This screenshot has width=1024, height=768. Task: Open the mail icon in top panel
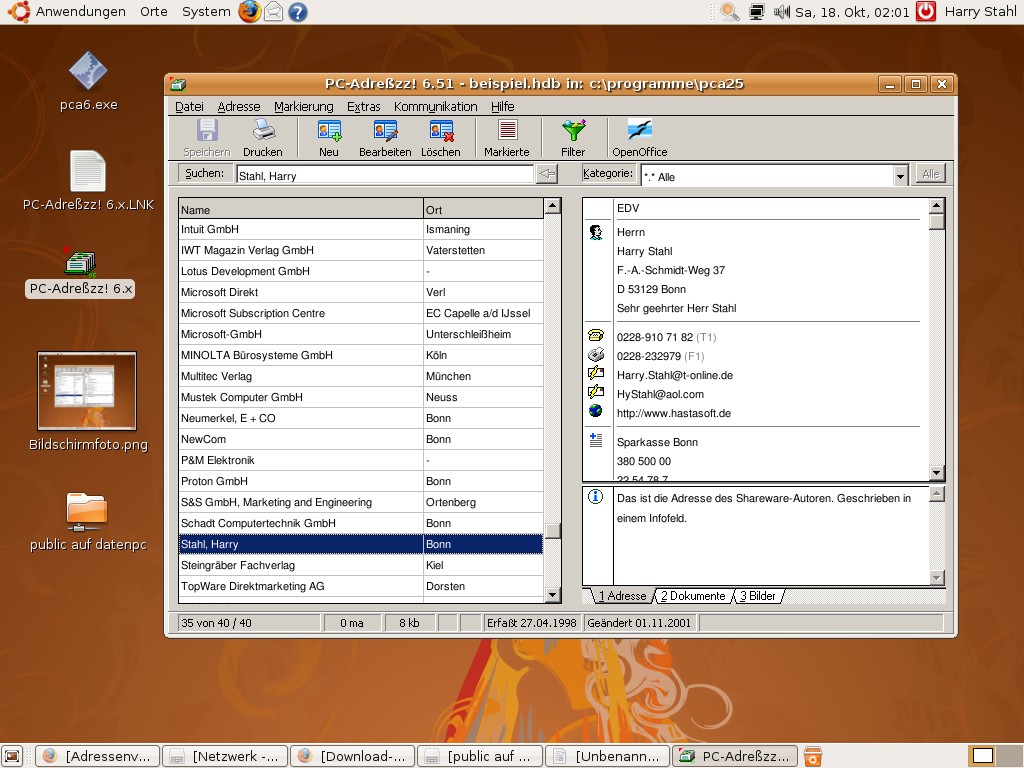click(x=274, y=12)
